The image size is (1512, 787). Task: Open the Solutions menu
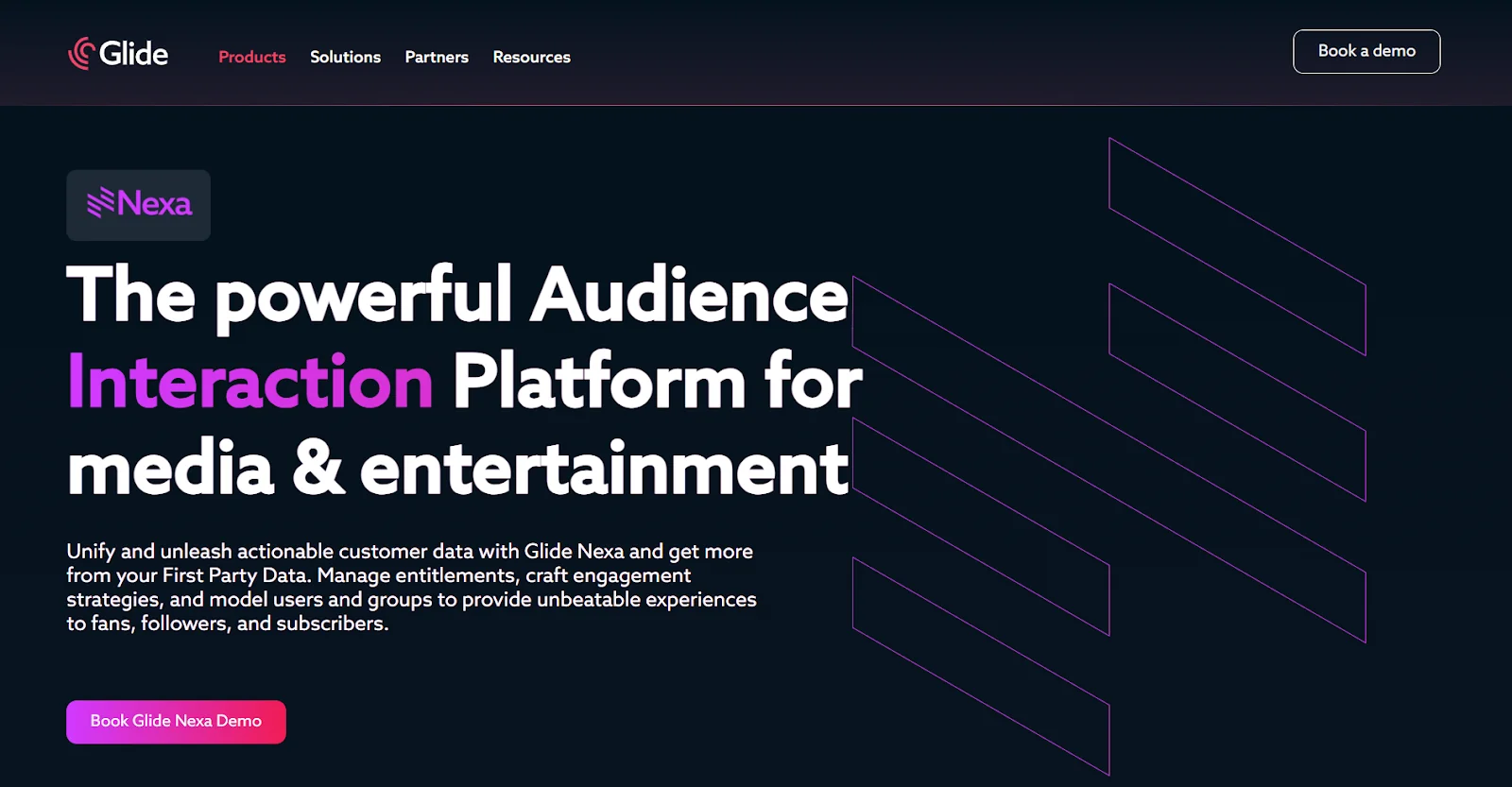coord(345,57)
